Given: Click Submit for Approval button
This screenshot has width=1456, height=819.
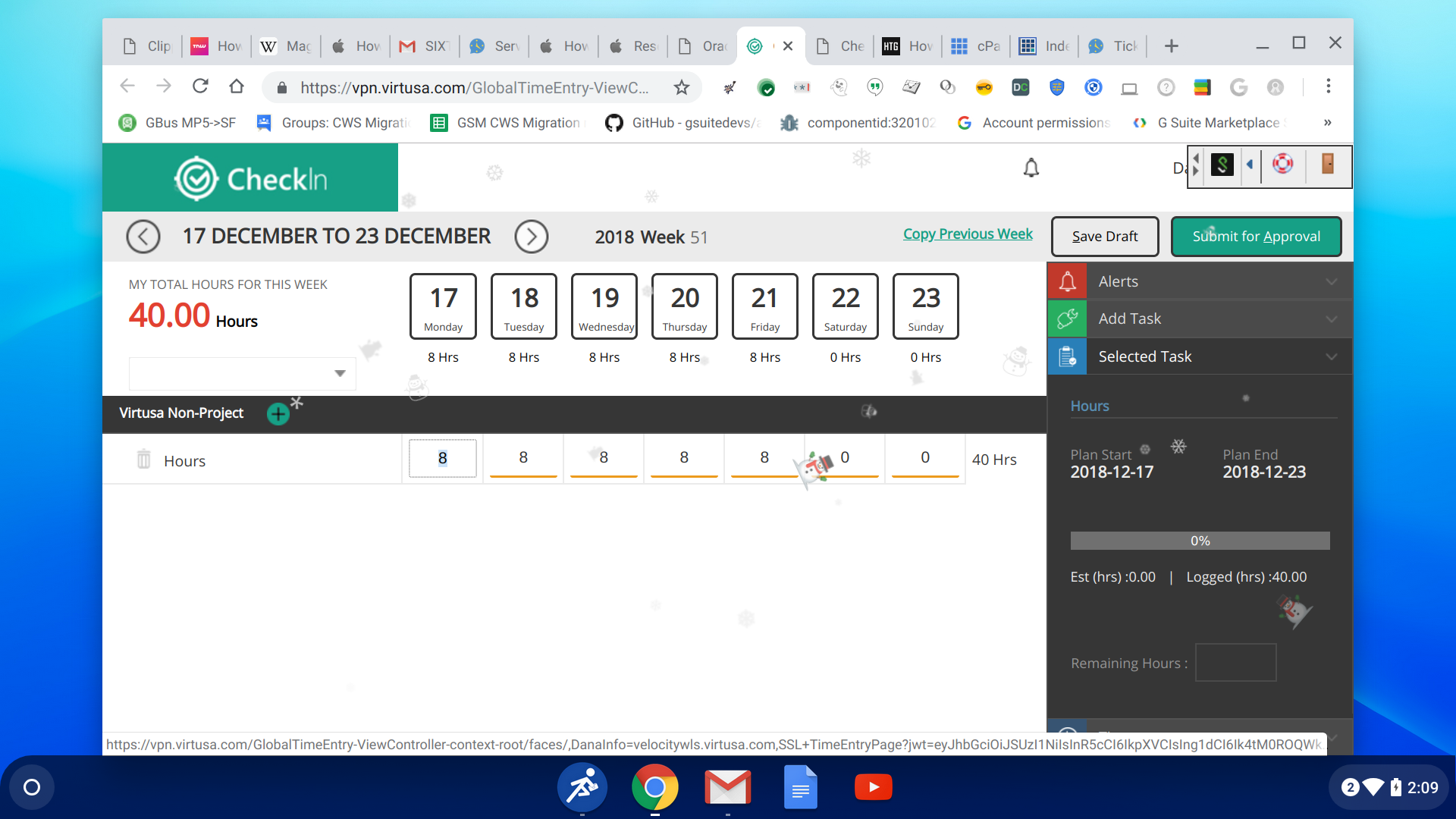Looking at the screenshot, I should (x=1256, y=237).
